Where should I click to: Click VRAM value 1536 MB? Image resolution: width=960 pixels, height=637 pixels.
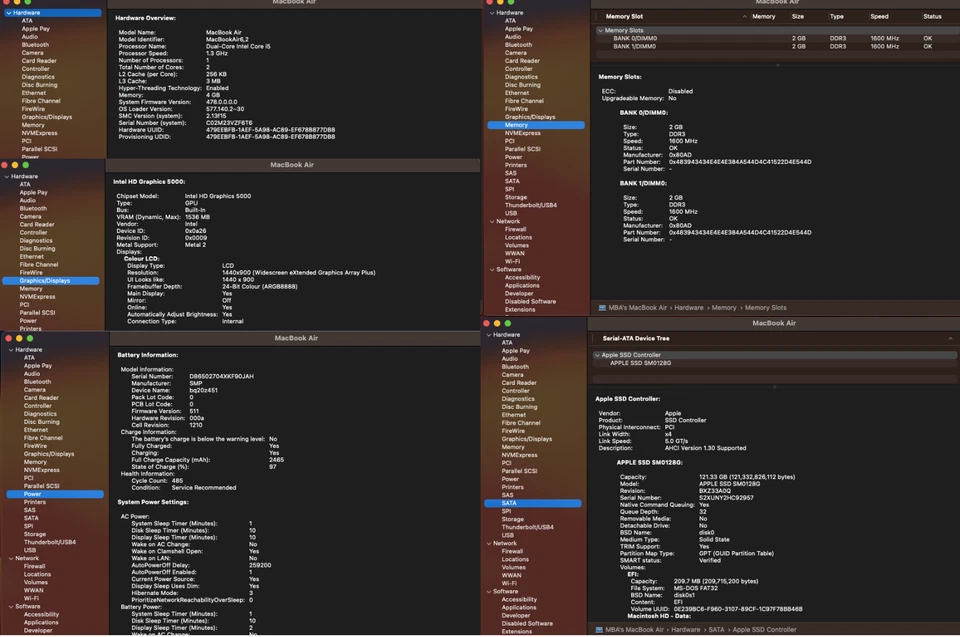[x=197, y=217]
